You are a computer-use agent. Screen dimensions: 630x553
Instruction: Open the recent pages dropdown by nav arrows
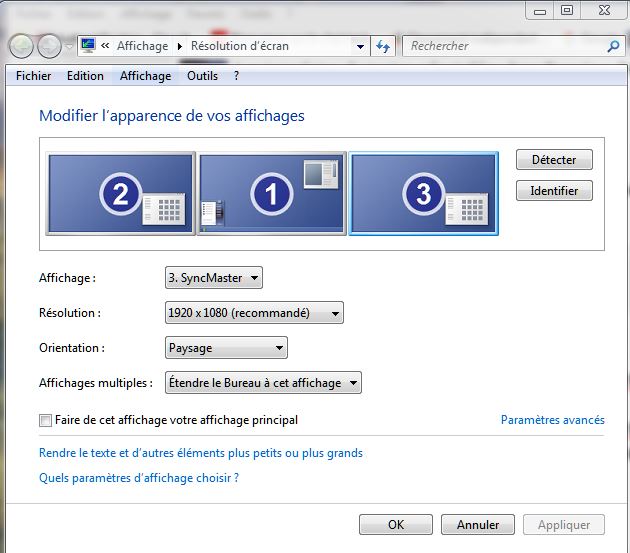click(x=69, y=47)
